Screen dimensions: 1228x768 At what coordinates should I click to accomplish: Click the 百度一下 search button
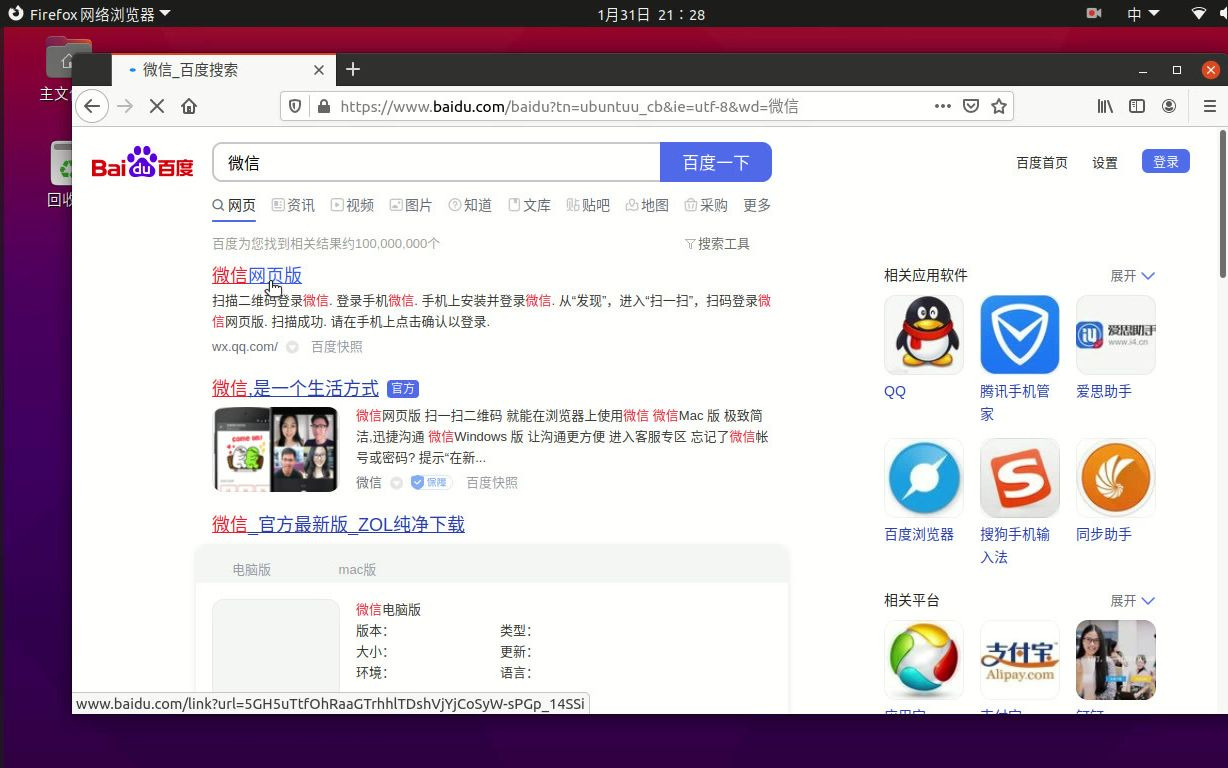716,162
